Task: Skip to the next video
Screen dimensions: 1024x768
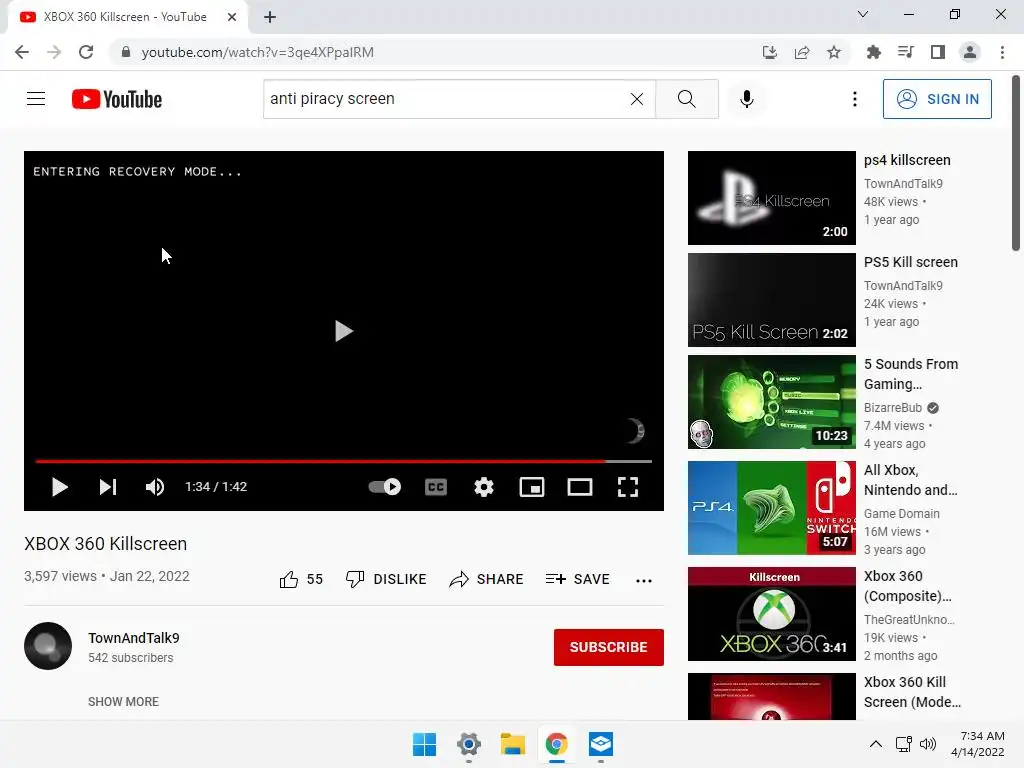Action: pyautogui.click(x=108, y=487)
